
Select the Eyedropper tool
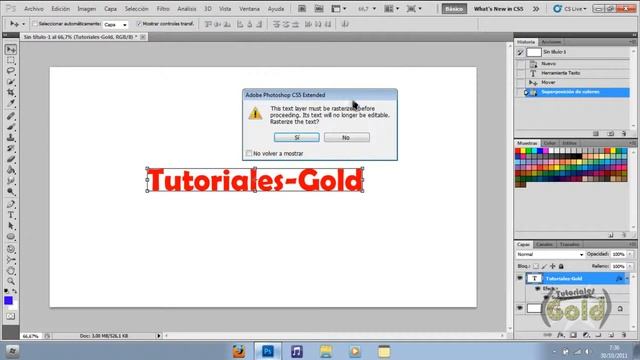pos(11,103)
